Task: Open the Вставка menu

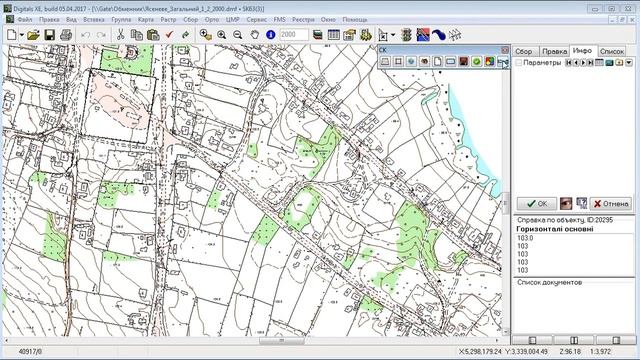Action: click(x=94, y=20)
